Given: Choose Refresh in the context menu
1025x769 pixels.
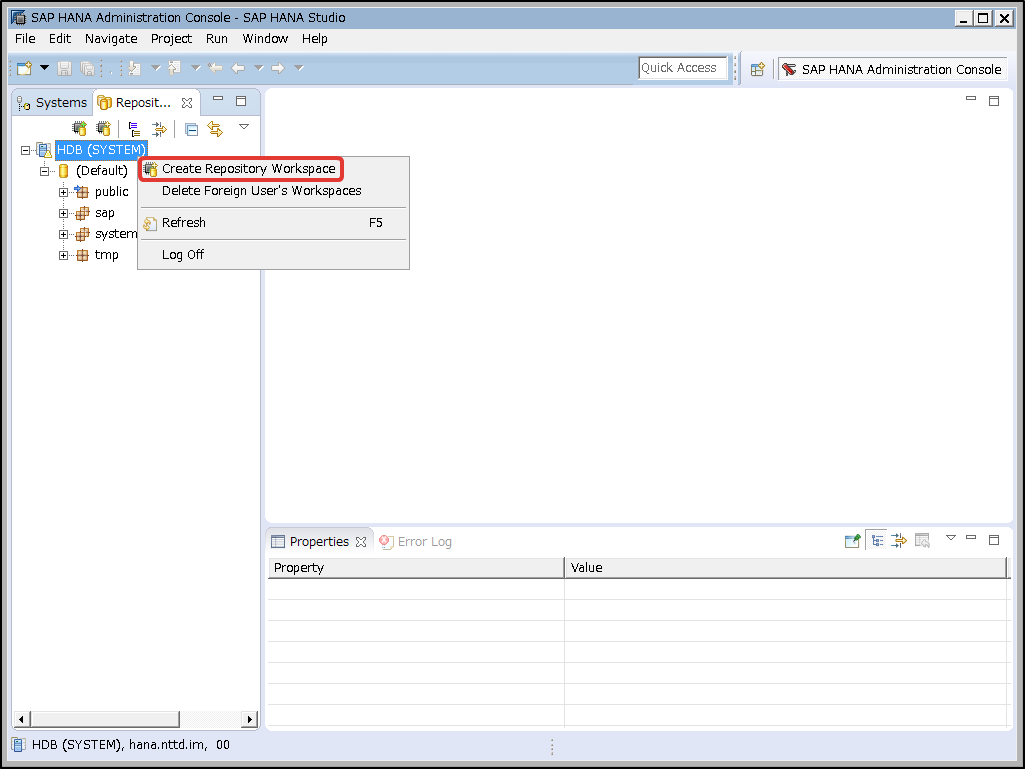Looking at the screenshot, I should pos(273,223).
